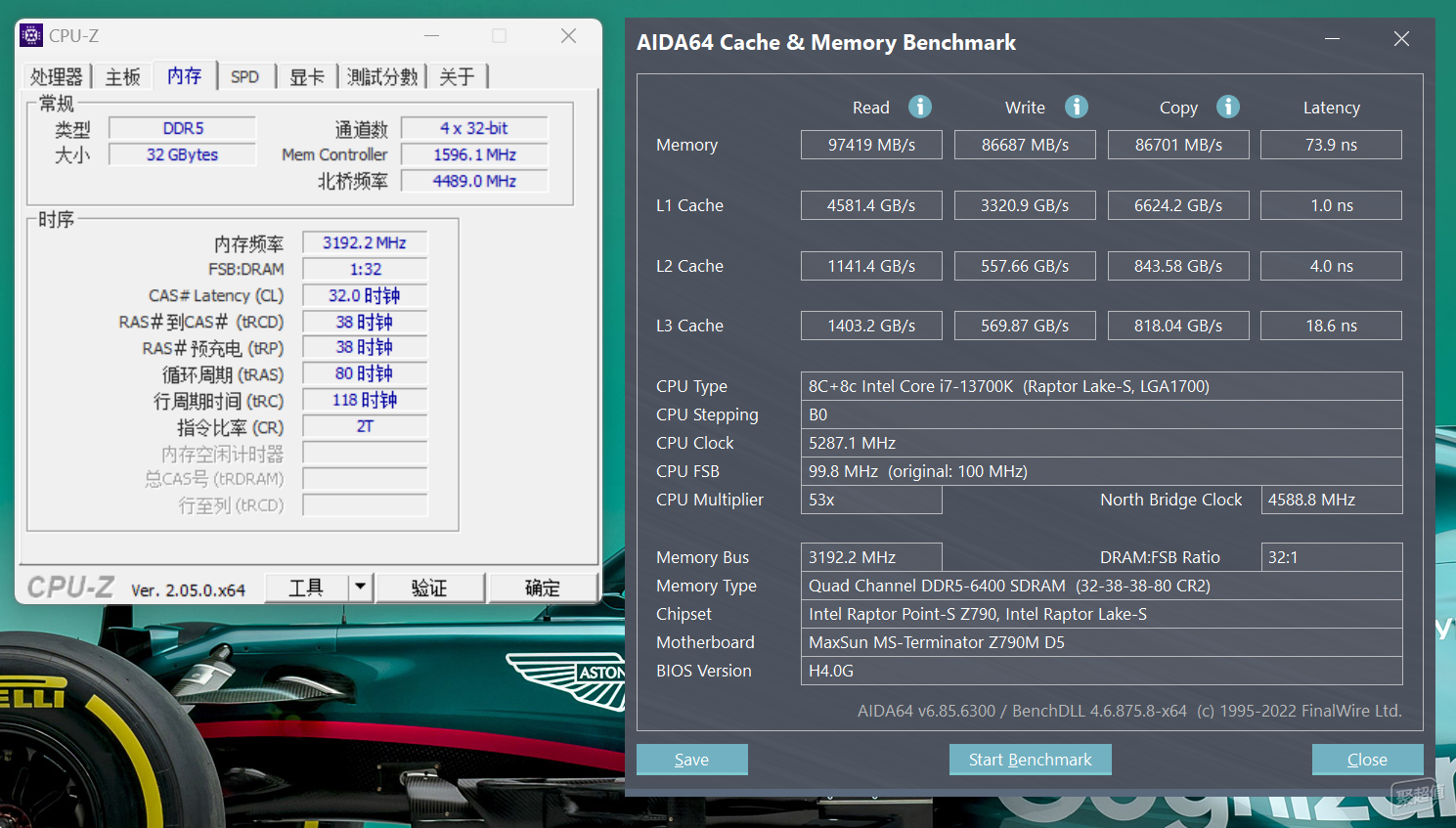Click Memory Copy value 86701 MB/s

1178,145
